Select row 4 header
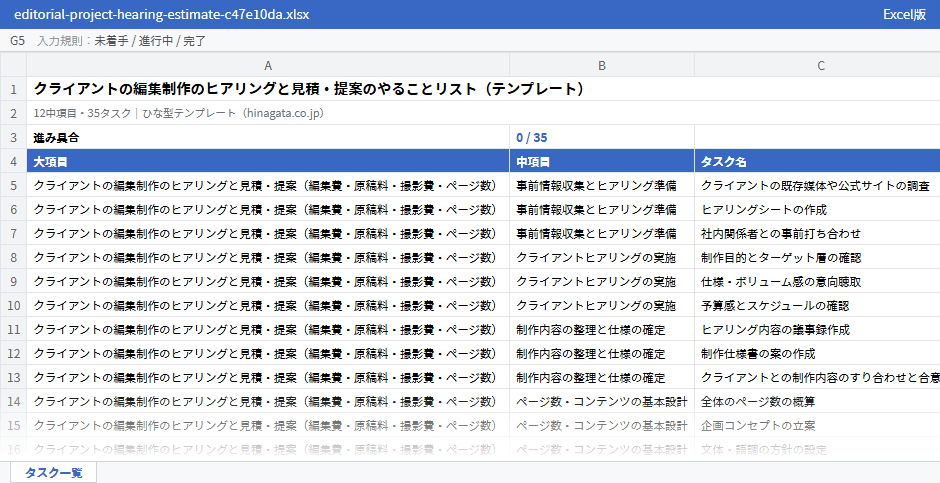 click(x=13, y=161)
